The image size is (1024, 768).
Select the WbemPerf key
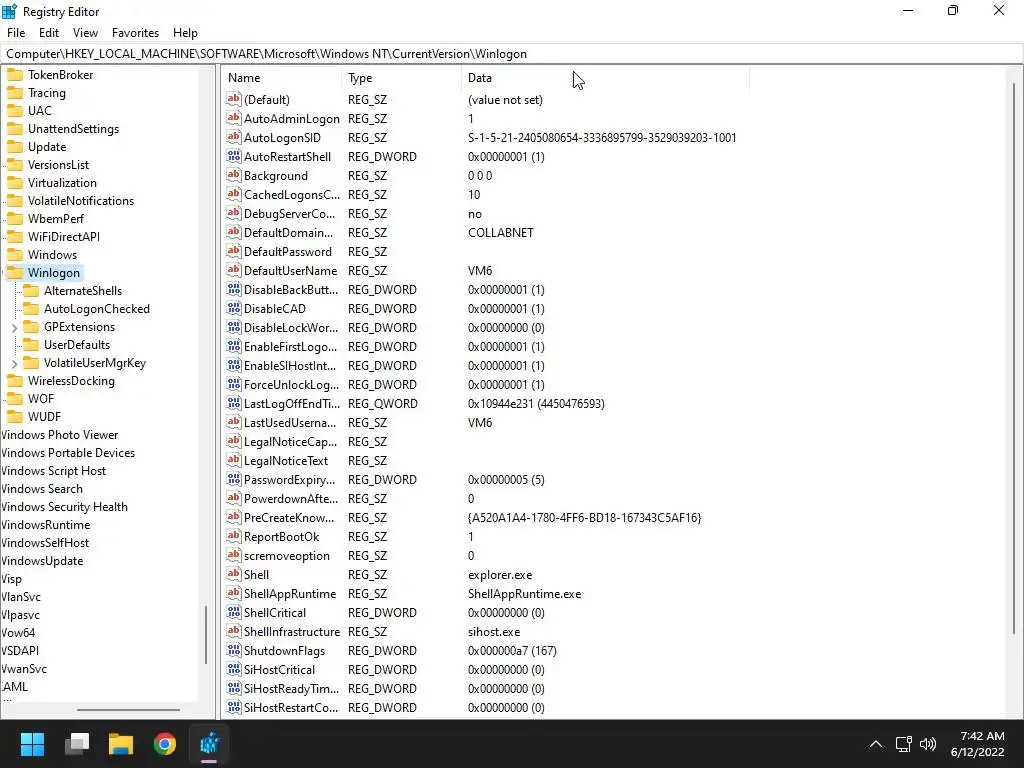tap(56, 219)
